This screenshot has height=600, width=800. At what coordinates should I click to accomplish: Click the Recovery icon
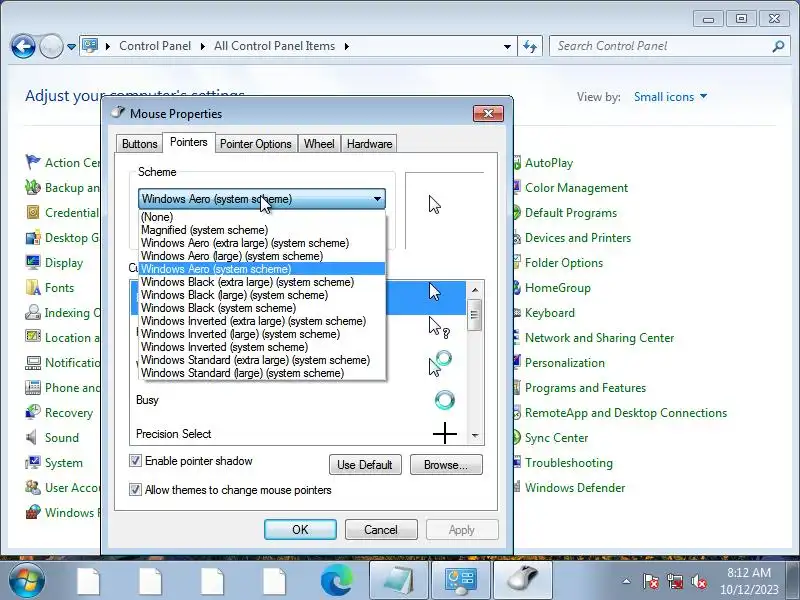tap(33, 412)
